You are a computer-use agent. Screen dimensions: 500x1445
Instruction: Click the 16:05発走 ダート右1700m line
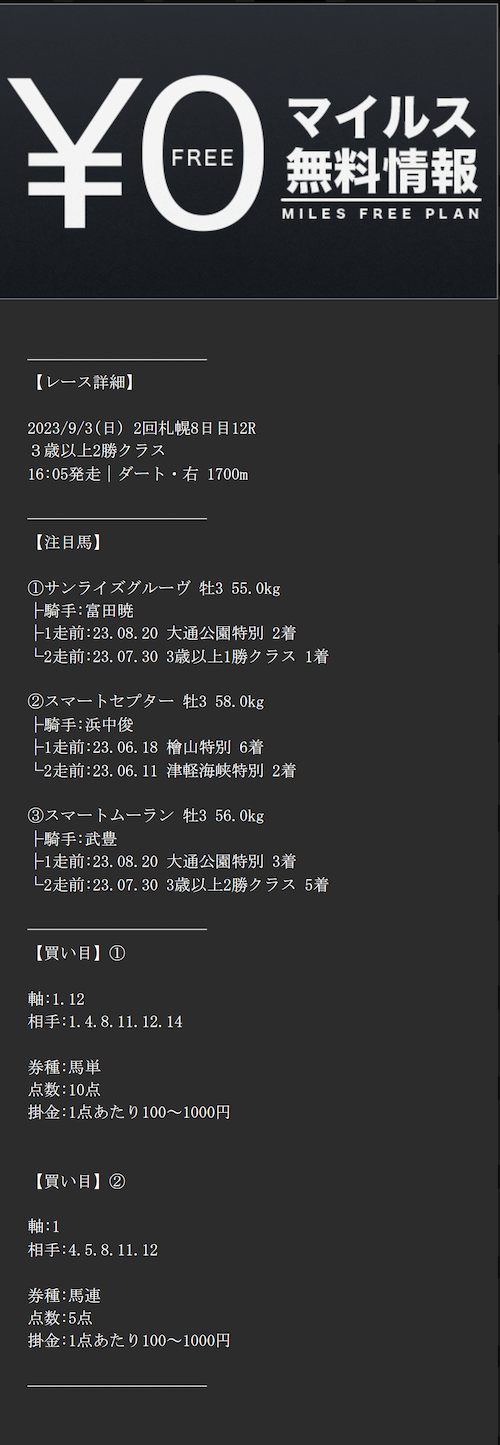pos(138,474)
